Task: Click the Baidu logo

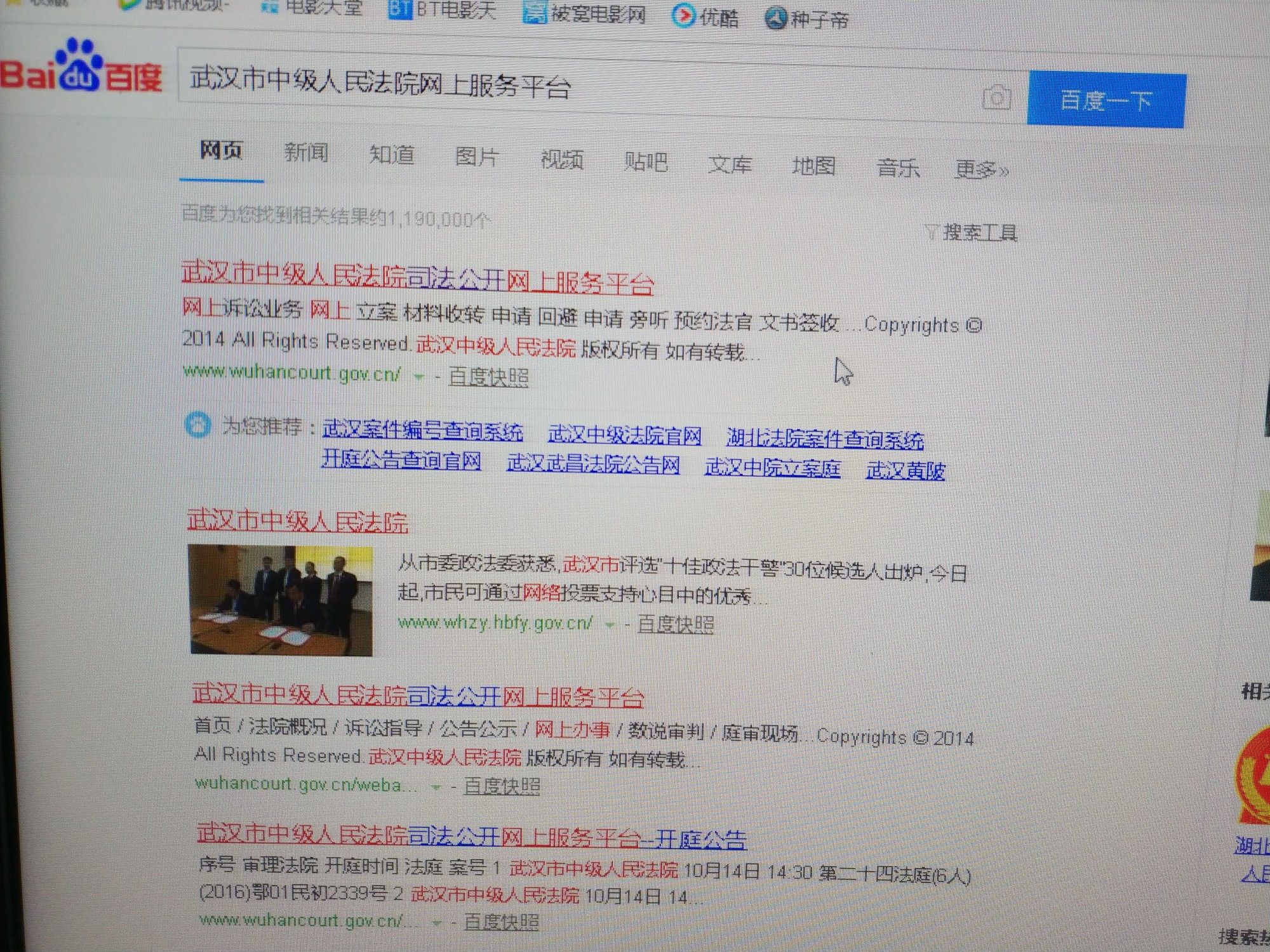Action: (81, 67)
